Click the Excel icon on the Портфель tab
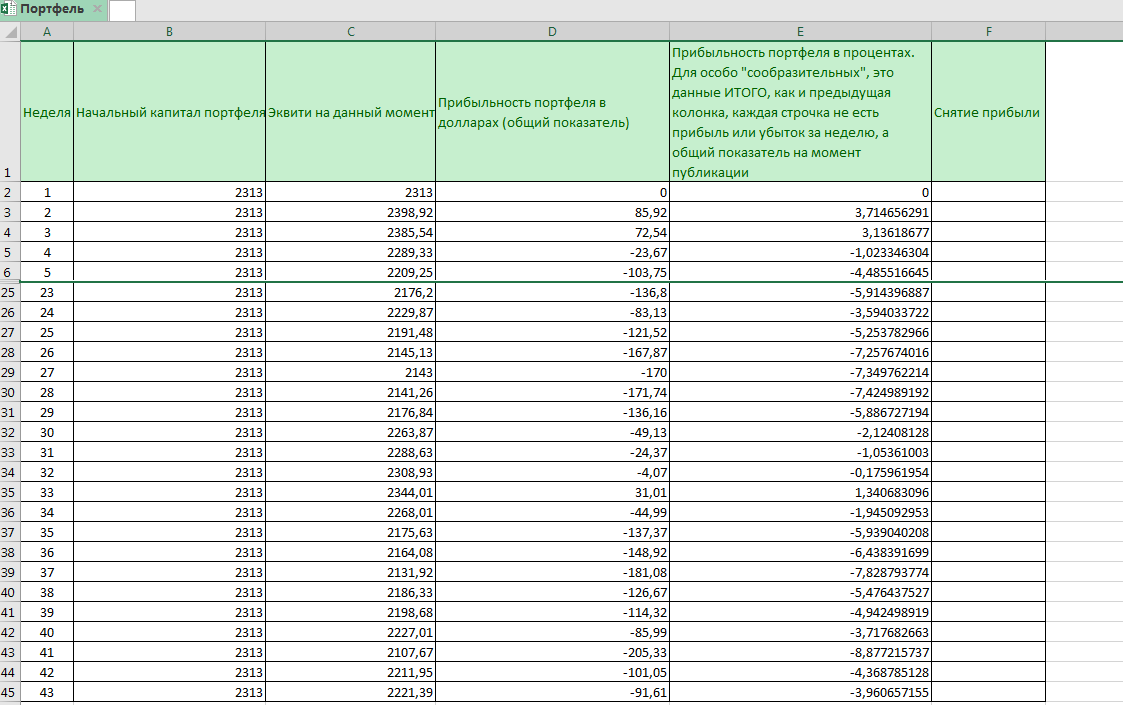 [9, 9]
